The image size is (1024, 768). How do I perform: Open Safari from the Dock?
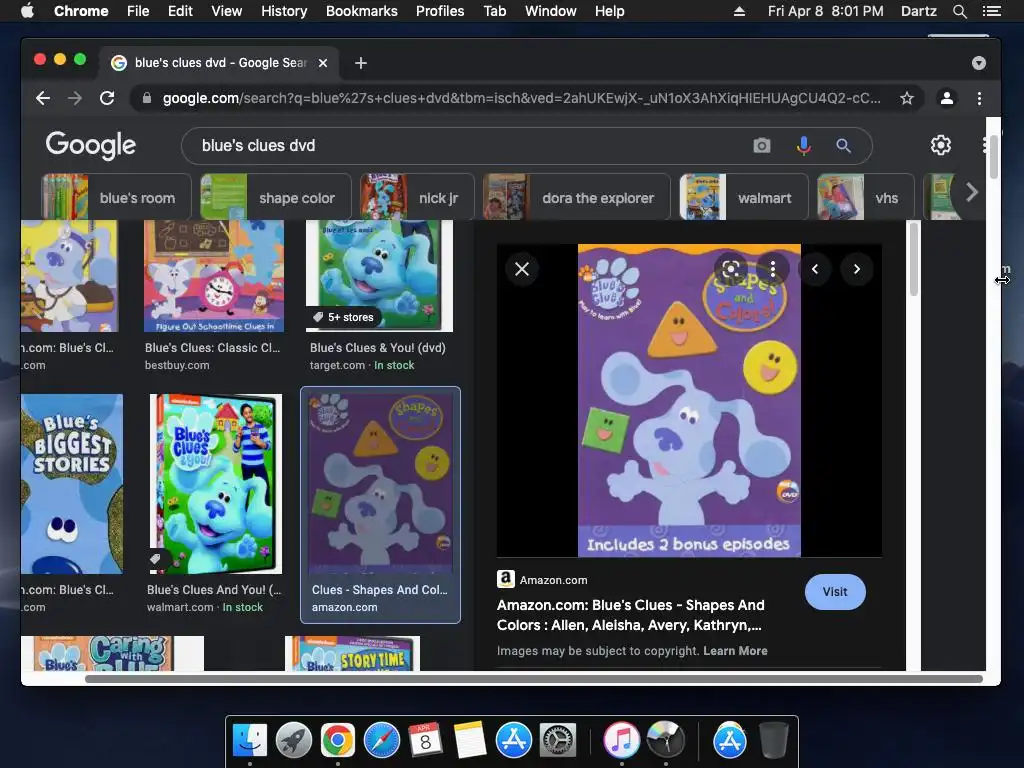tap(382, 740)
